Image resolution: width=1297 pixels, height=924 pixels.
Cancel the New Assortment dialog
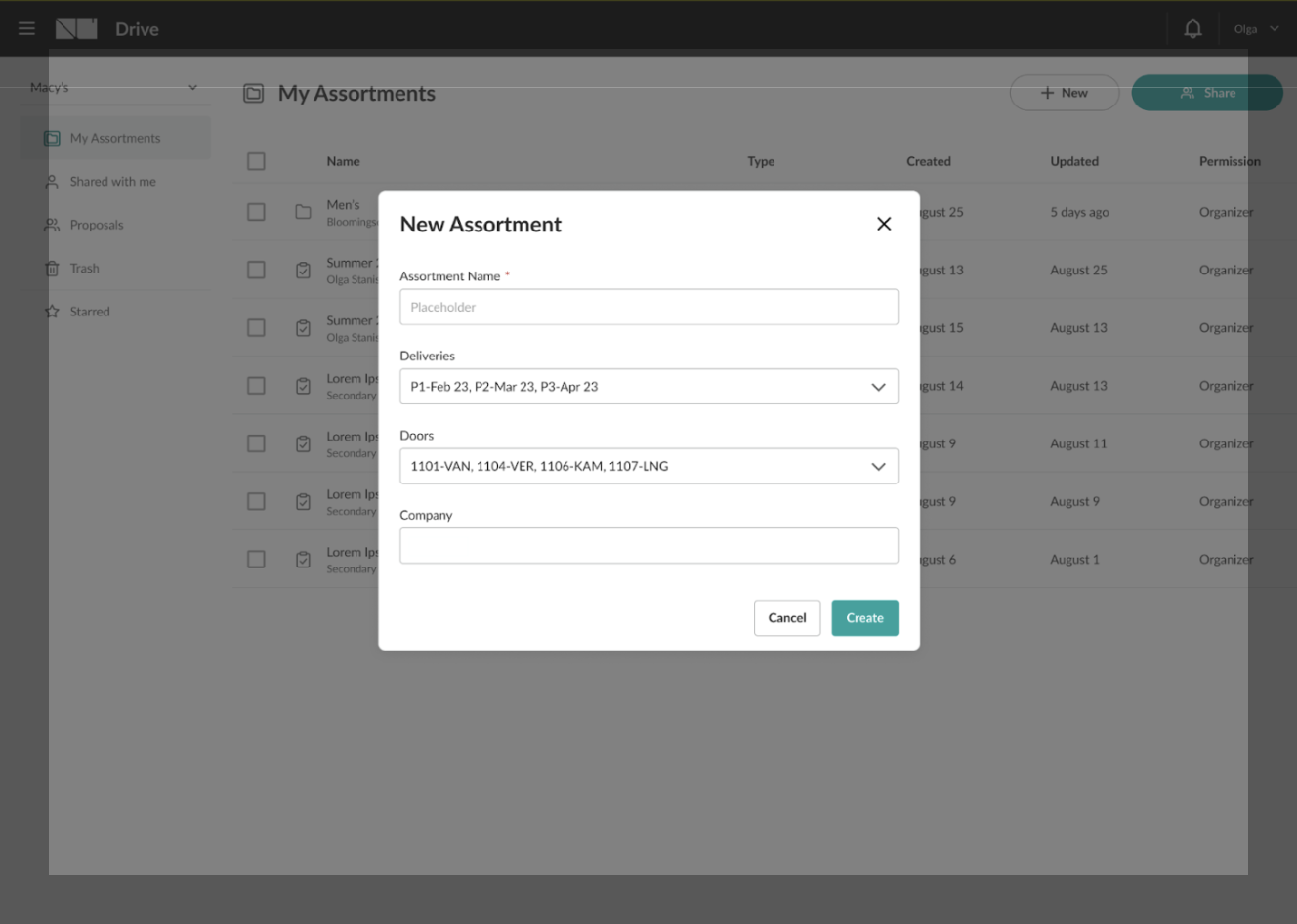point(786,617)
